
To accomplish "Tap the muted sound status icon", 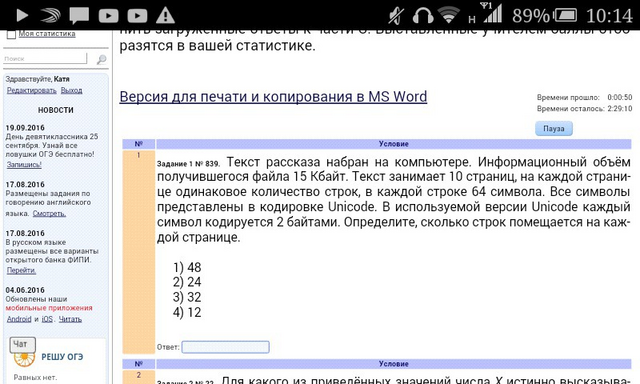I will [396, 16].
